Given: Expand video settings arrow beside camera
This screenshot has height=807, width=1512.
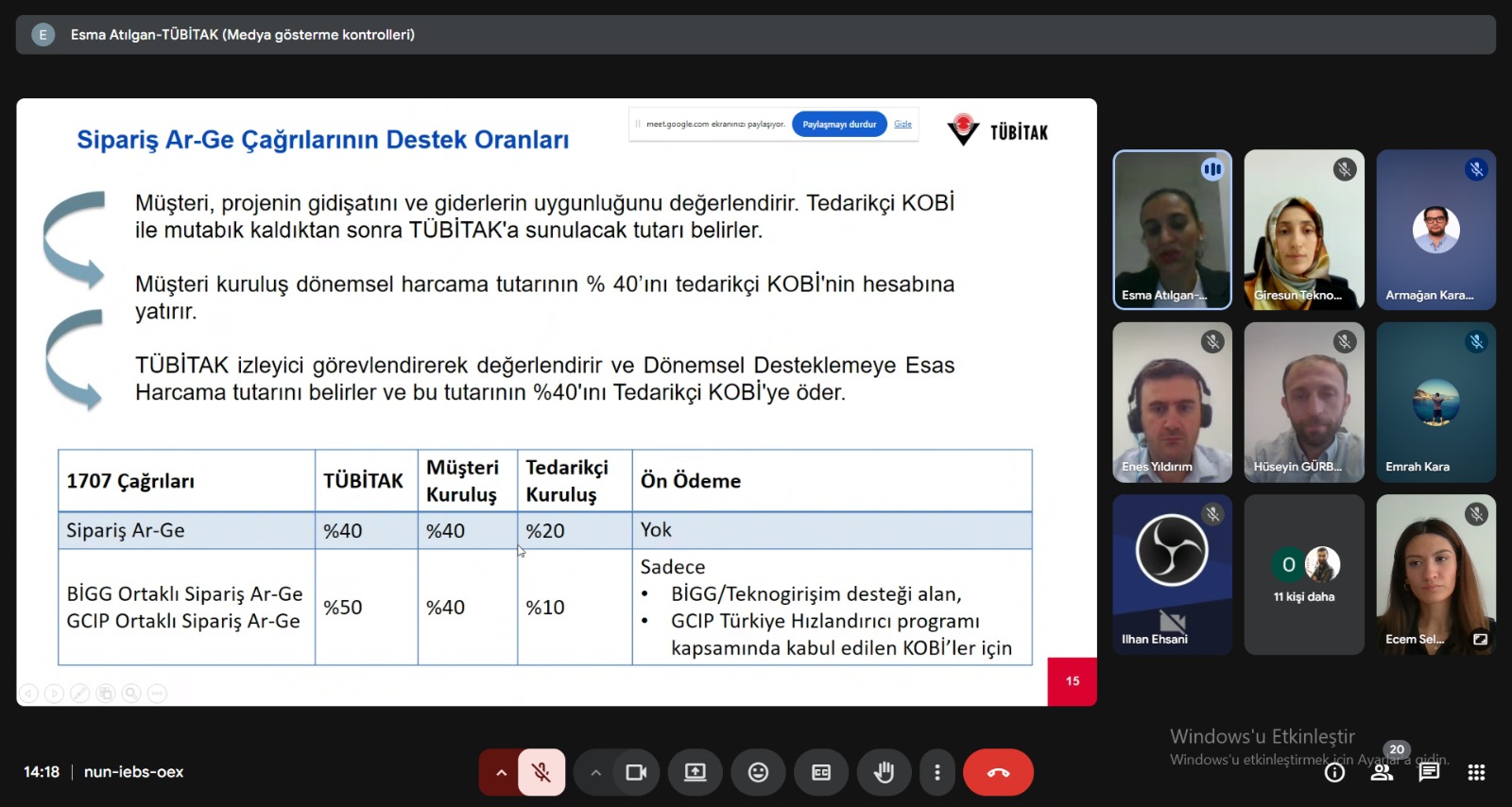Looking at the screenshot, I should click(595, 773).
